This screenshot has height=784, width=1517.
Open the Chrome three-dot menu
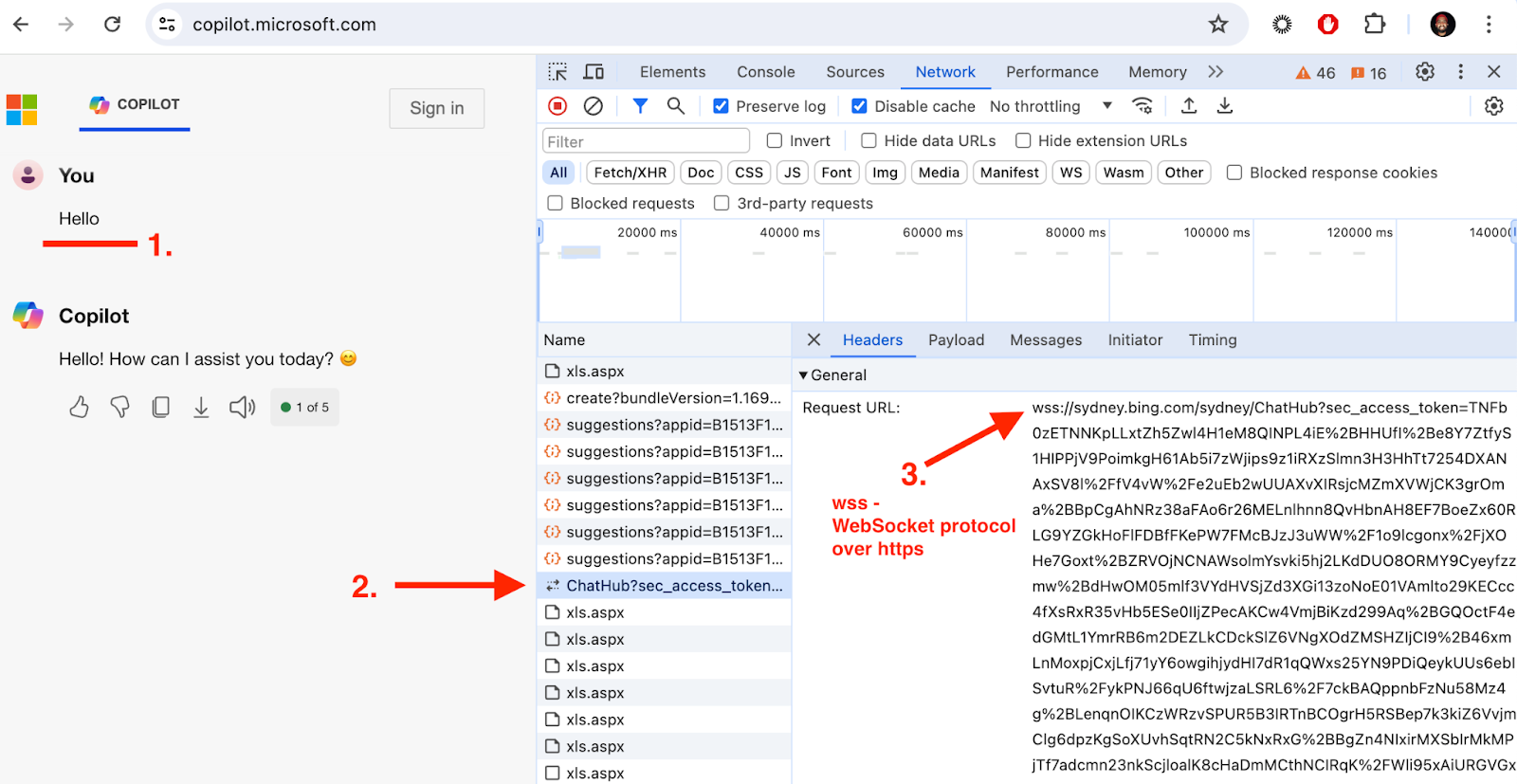pos(1489,24)
